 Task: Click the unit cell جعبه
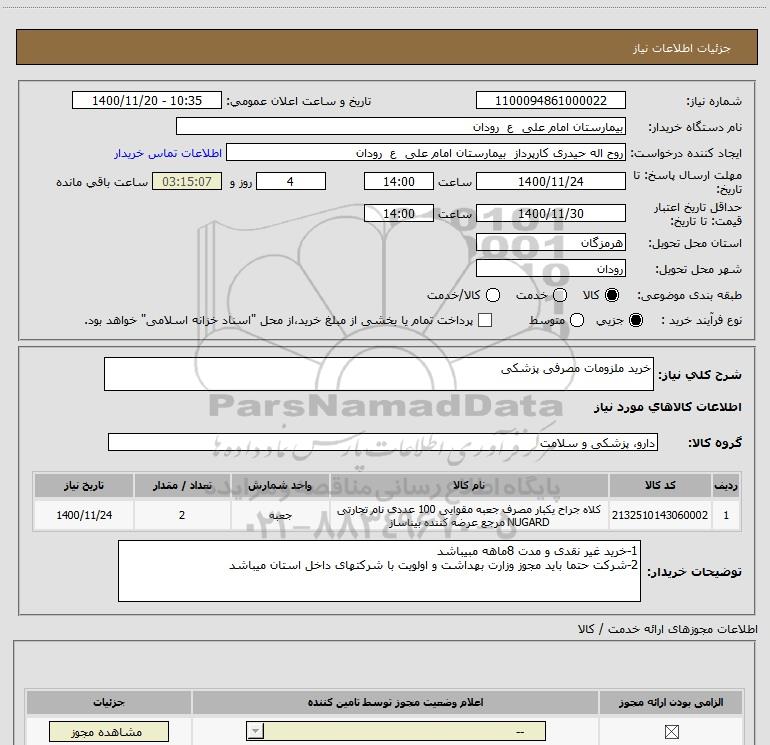point(280,515)
